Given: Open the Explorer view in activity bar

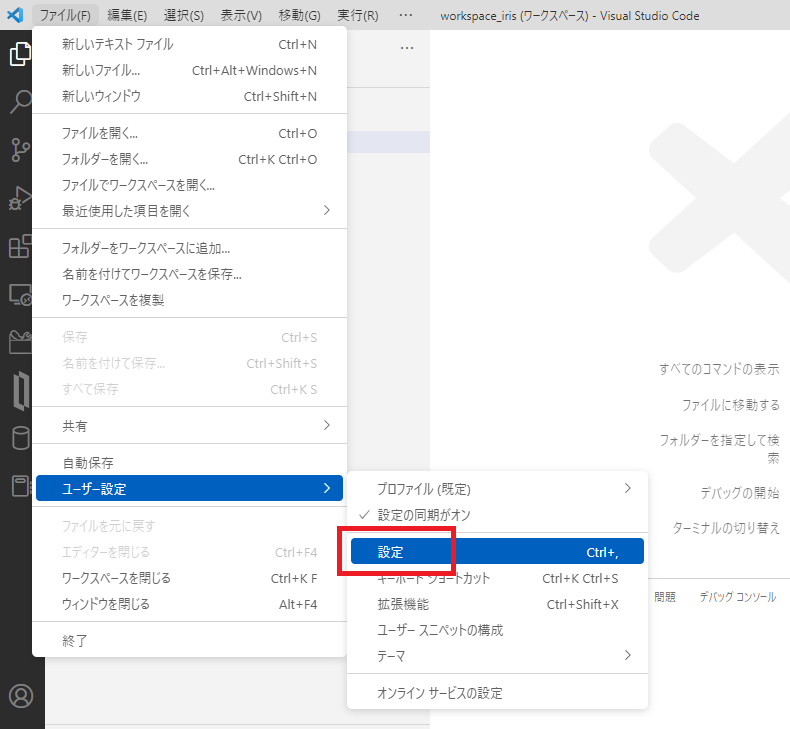Looking at the screenshot, I should coord(20,55).
